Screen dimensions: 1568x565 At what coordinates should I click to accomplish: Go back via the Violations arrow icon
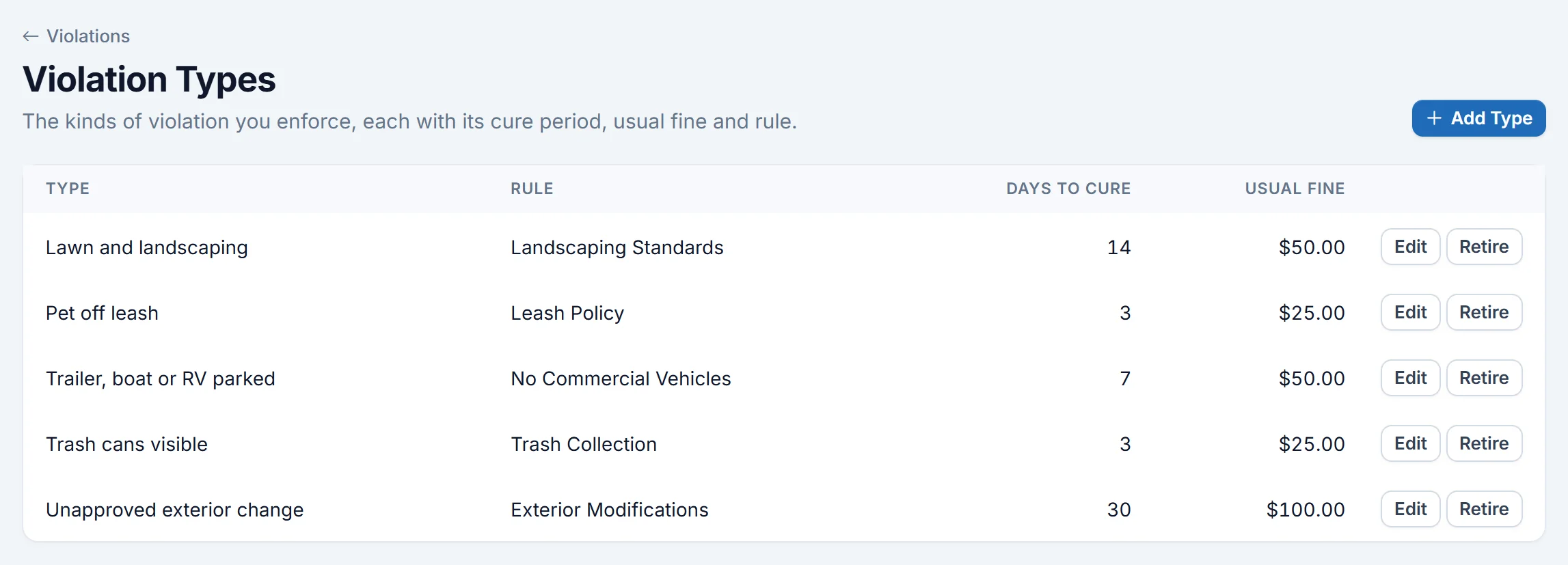(30, 36)
